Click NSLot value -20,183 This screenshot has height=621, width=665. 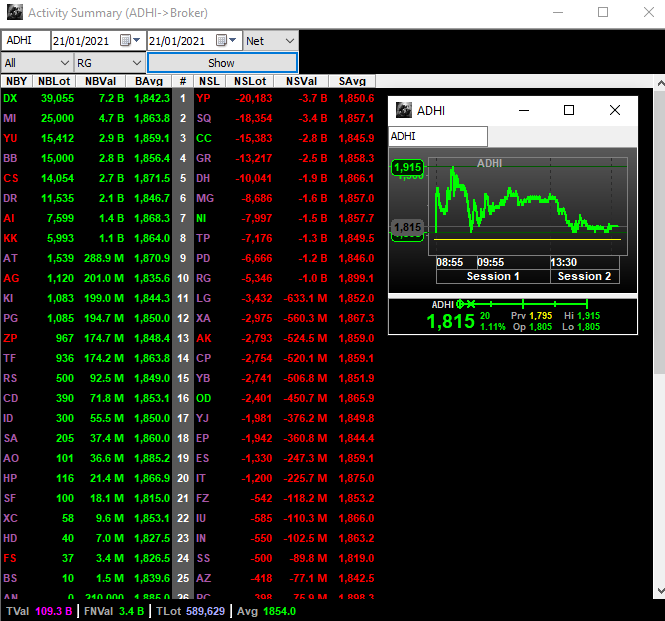click(x=254, y=98)
